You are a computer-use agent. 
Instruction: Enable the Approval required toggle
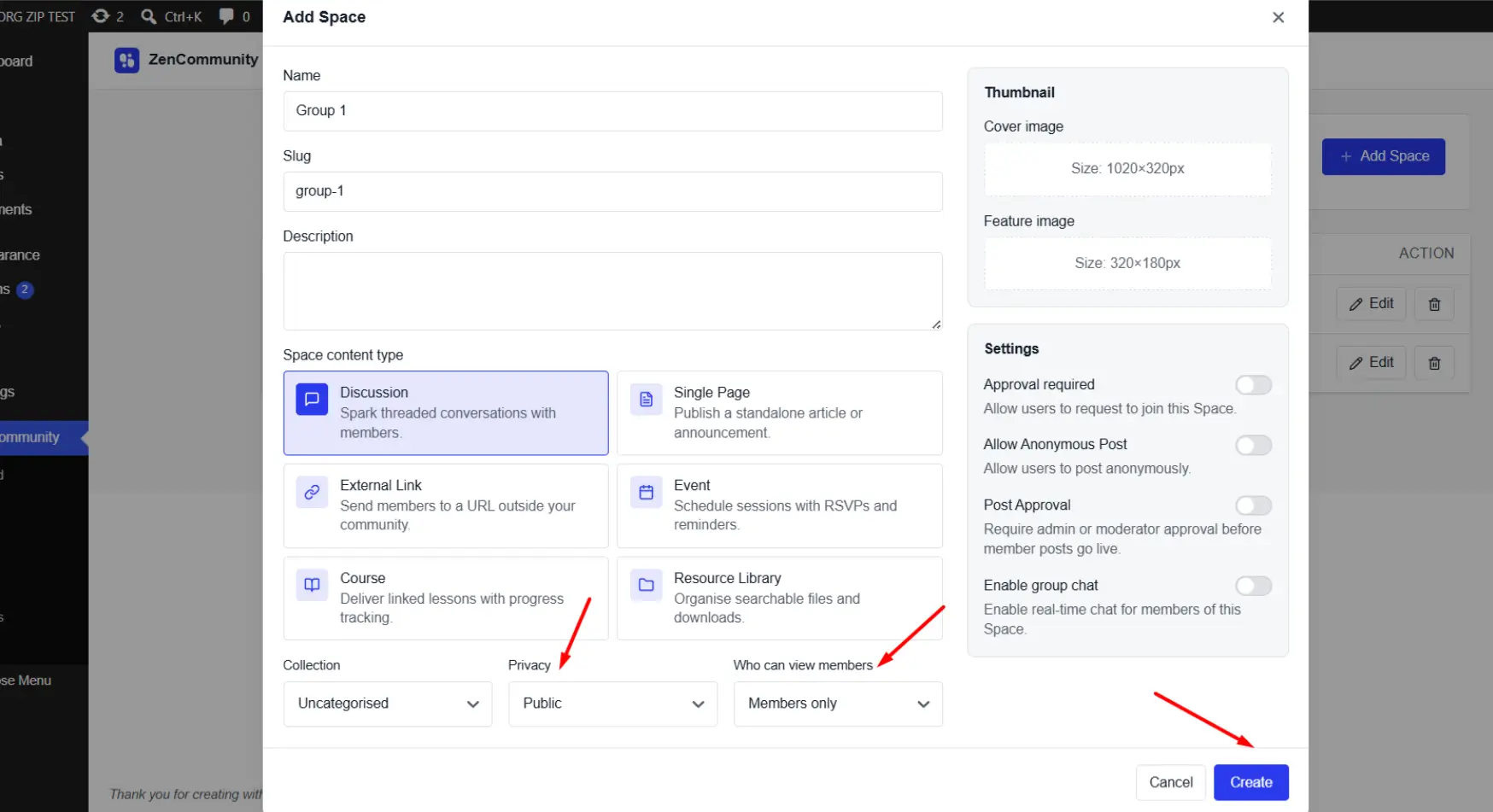(x=1254, y=385)
